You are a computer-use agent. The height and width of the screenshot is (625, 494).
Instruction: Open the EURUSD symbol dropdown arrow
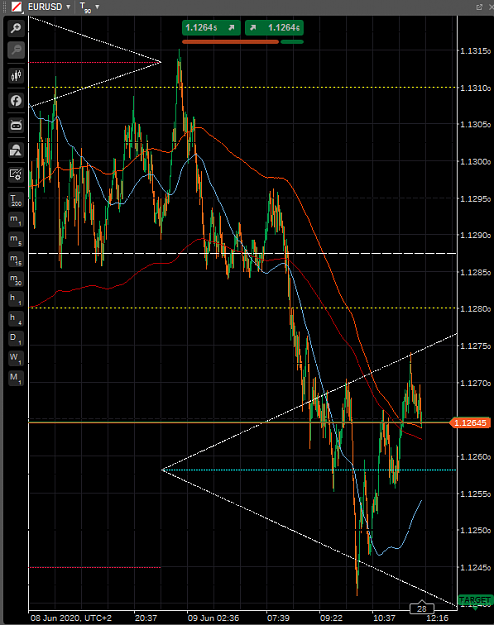[68, 7]
